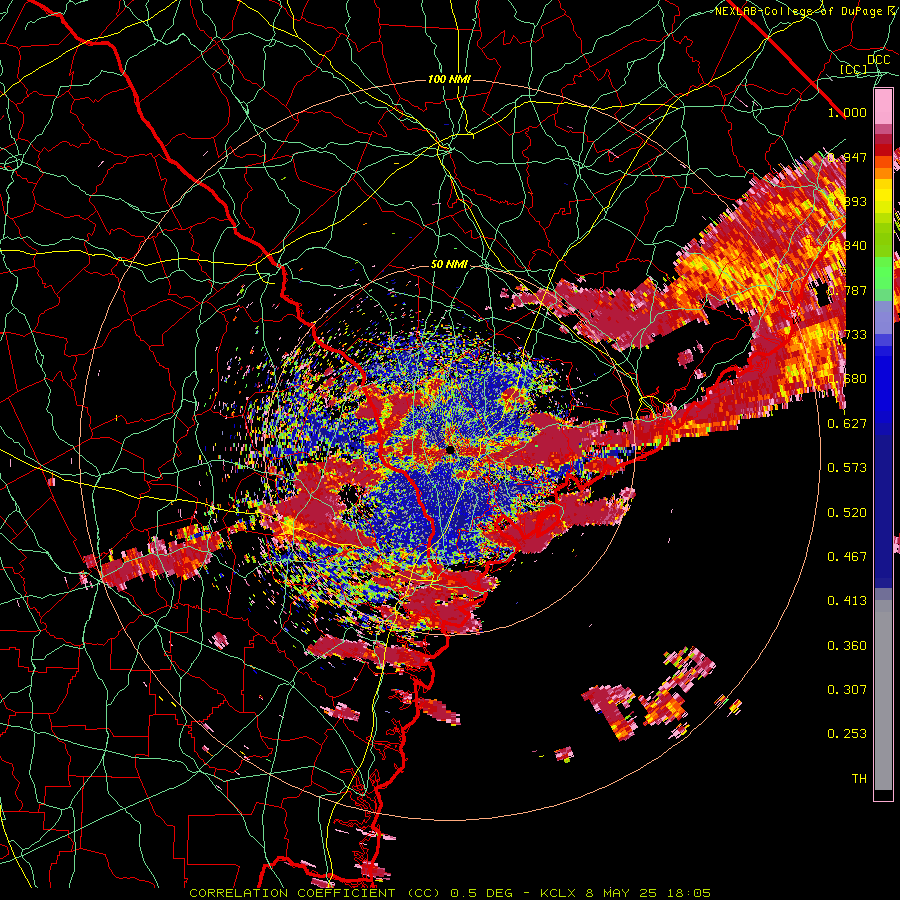This screenshot has width=900, height=900.
Task: Pick the orange segment of the color bar
Action: point(883,173)
